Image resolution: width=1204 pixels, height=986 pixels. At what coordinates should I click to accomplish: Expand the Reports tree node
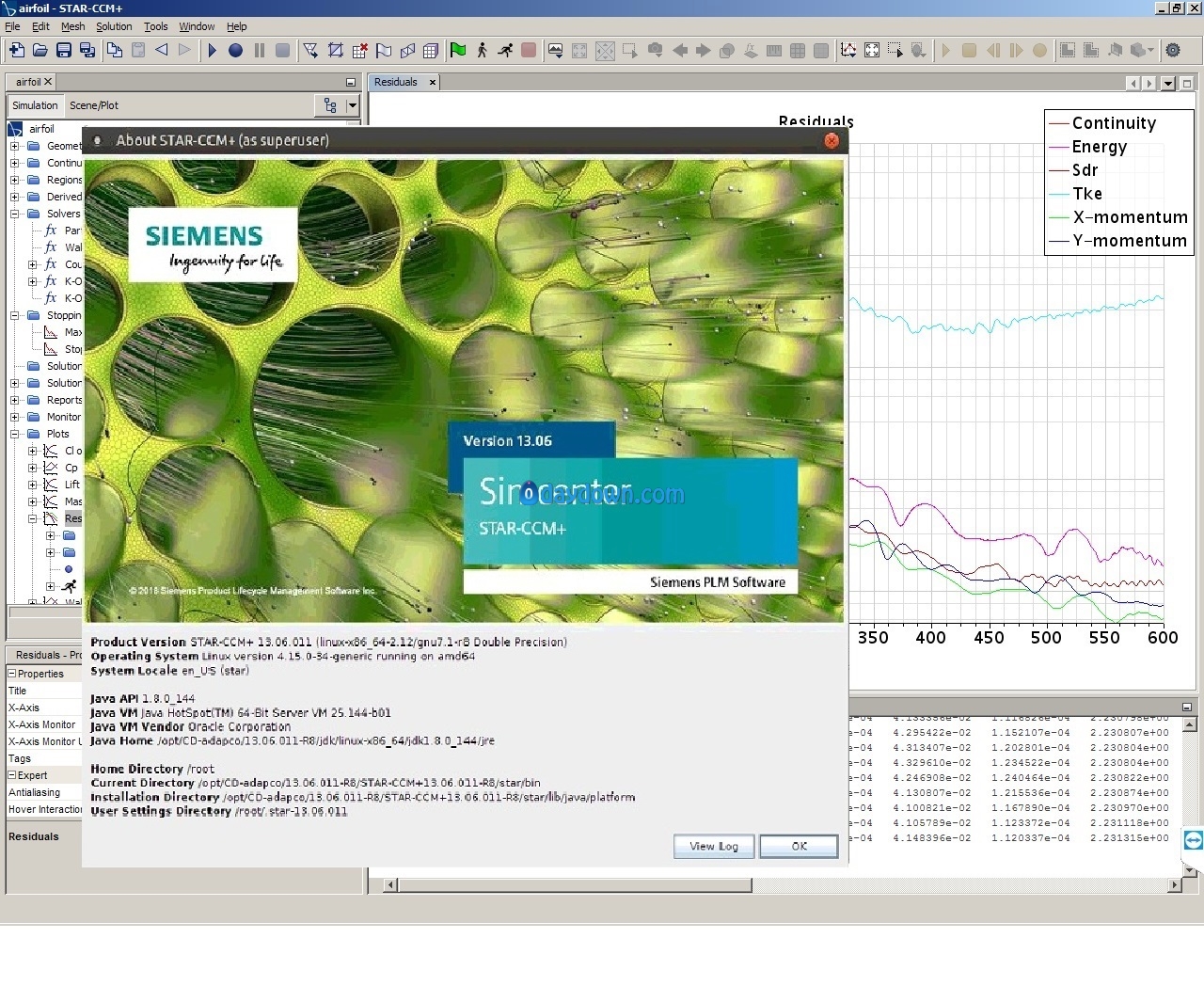point(14,400)
